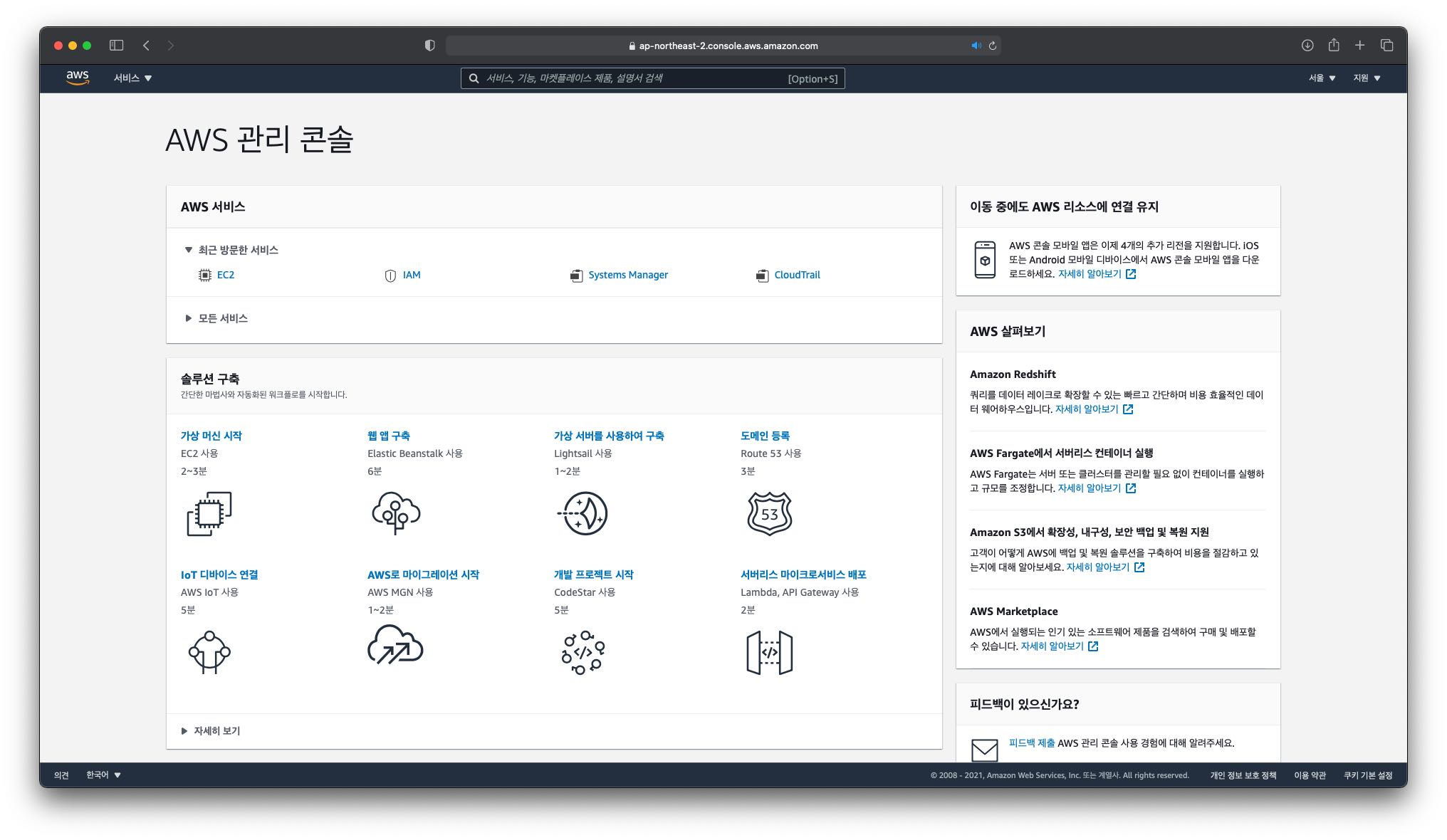This screenshot has width=1447, height=840.
Task: Click the AWS IoT device icon
Action: [x=209, y=652]
